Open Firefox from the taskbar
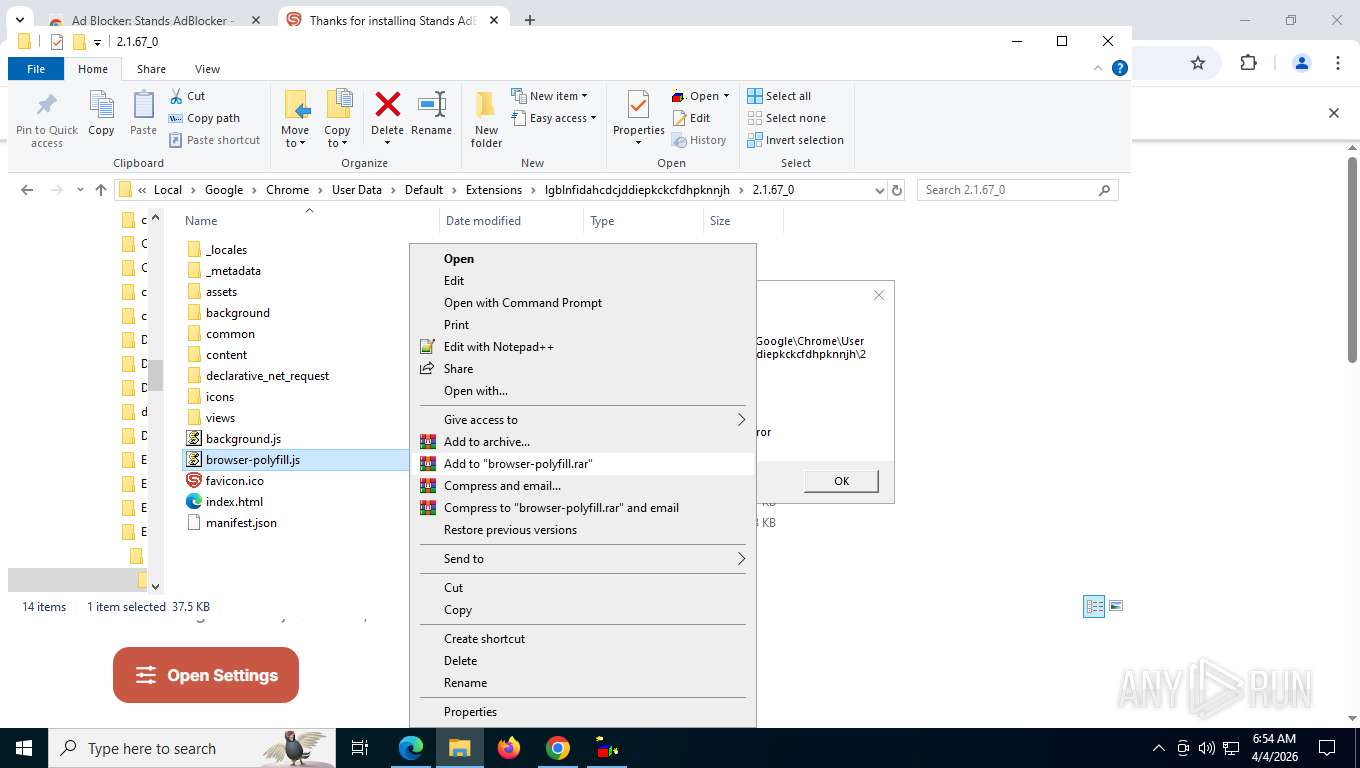 (x=509, y=748)
